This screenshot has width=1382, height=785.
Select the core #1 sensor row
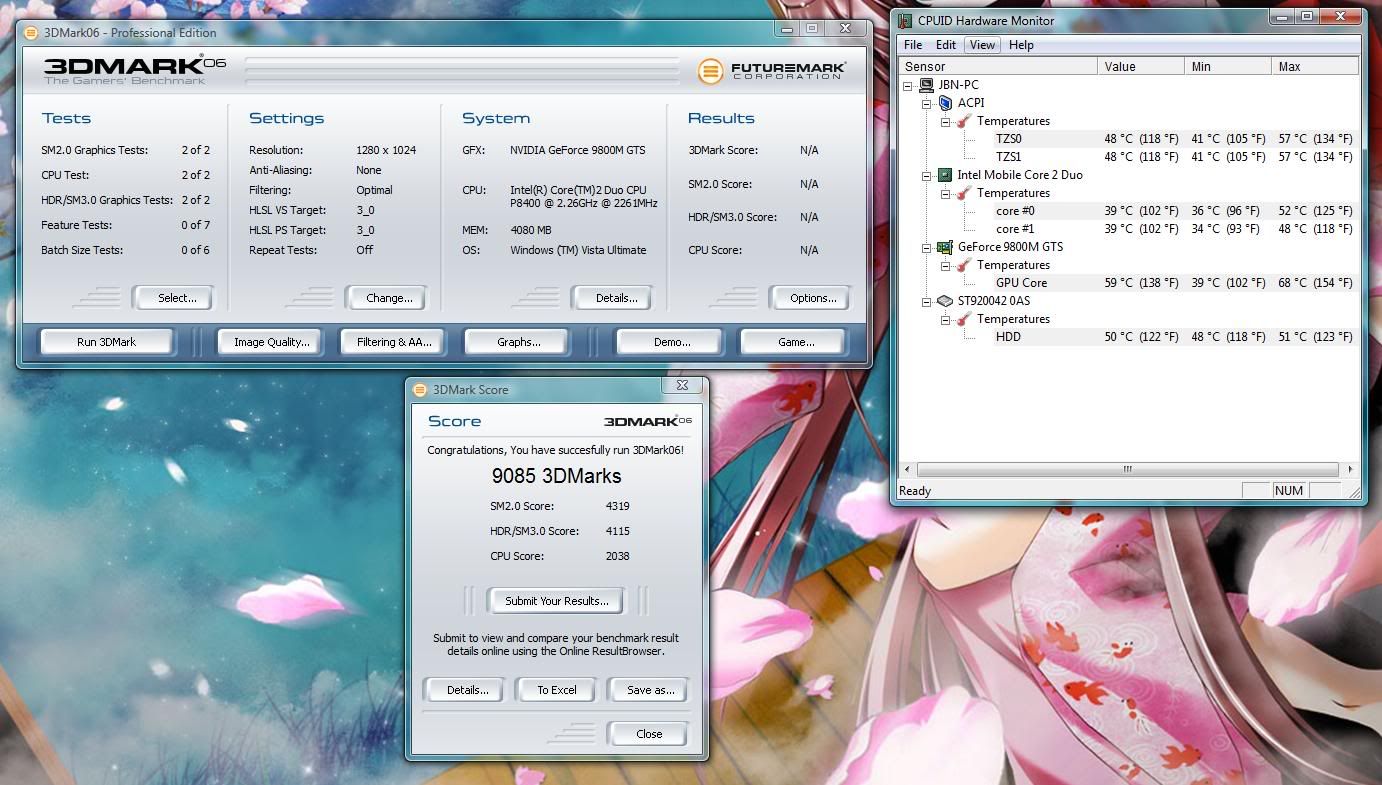pos(1128,229)
